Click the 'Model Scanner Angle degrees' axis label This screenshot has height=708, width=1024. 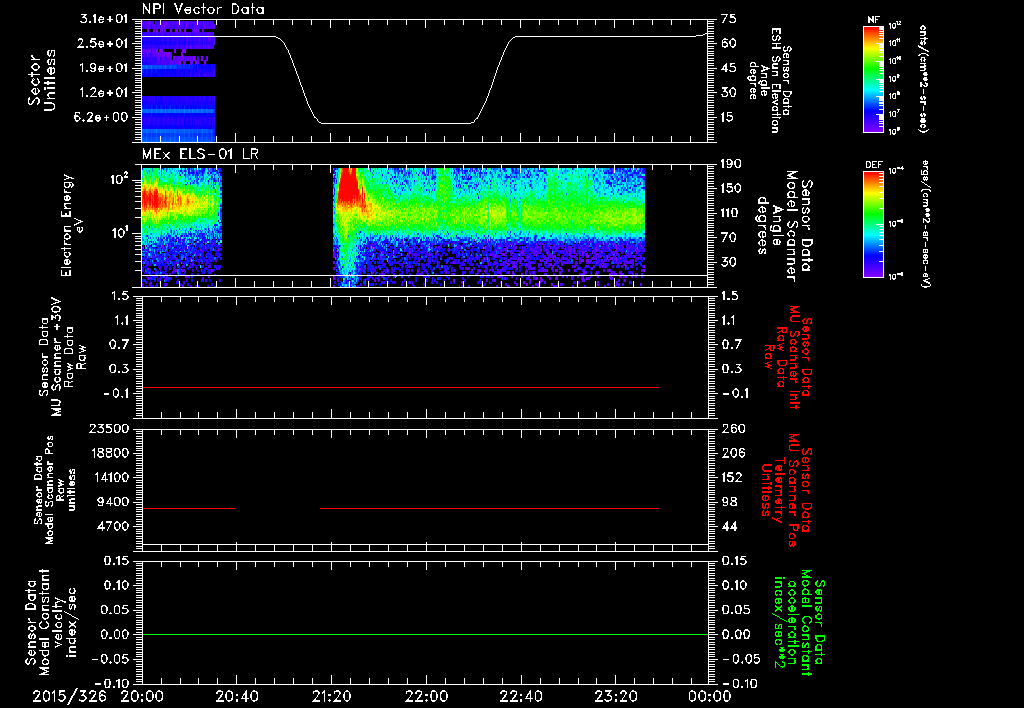(x=784, y=226)
